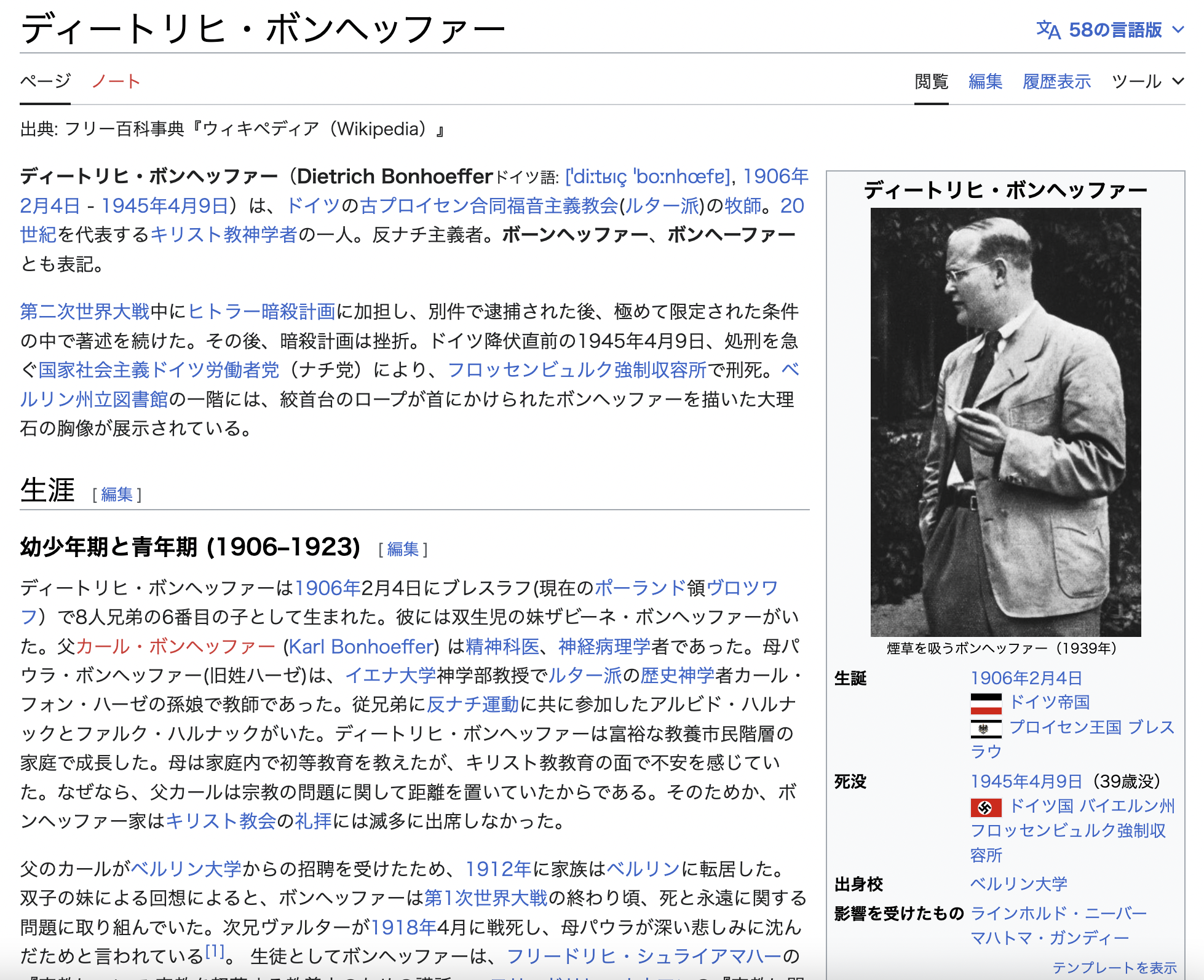Expand the ツール tools menu
This screenshot has width=1204, height=980.
pyautogui.click(x=1148, y=81)
